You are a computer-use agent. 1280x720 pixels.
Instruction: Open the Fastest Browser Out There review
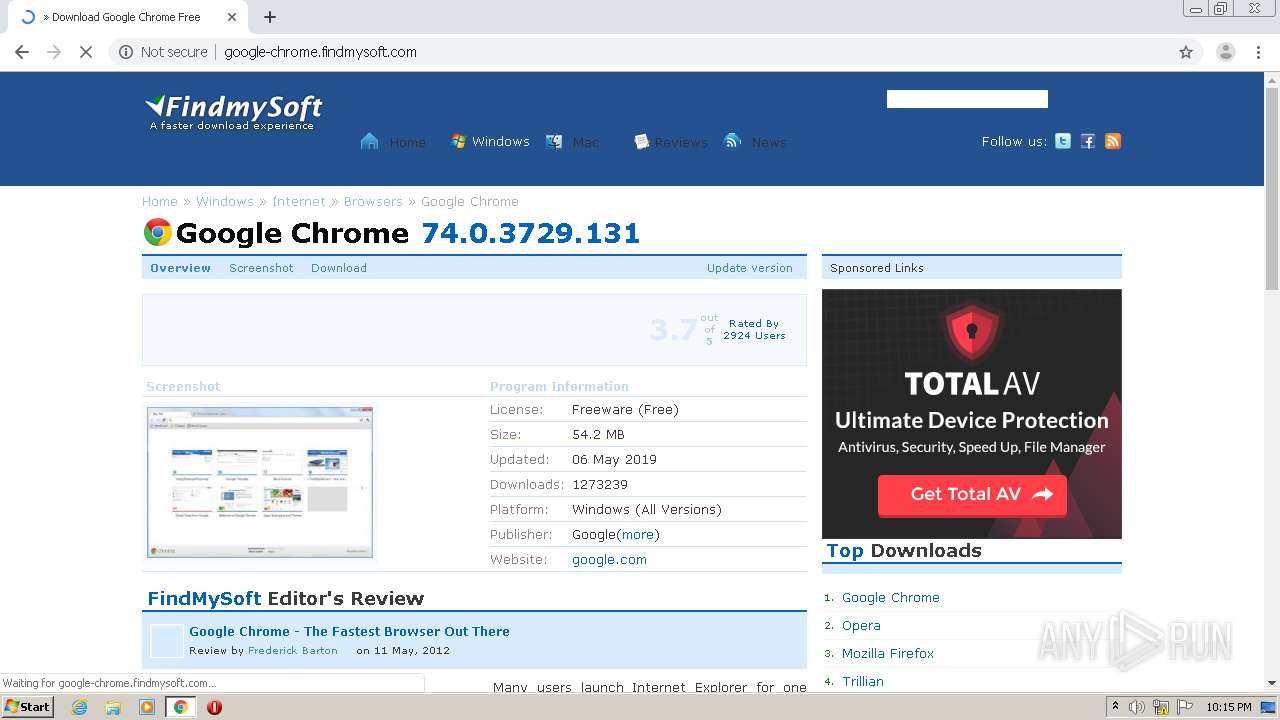click(x=349, y=631)
